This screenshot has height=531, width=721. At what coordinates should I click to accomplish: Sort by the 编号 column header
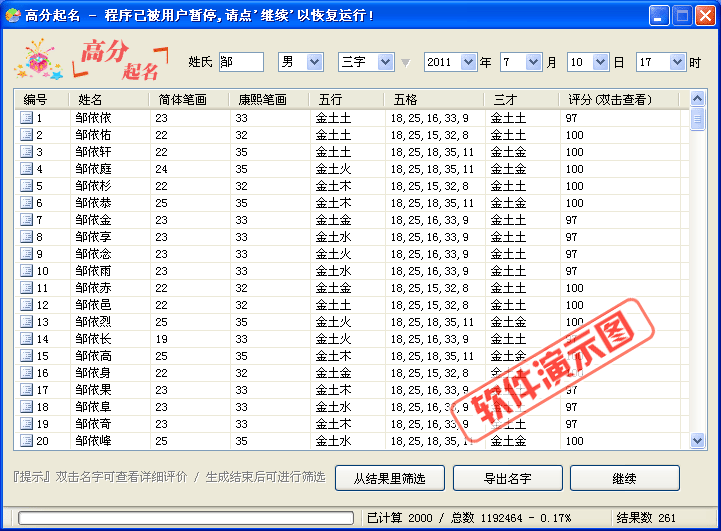[41, 99]
